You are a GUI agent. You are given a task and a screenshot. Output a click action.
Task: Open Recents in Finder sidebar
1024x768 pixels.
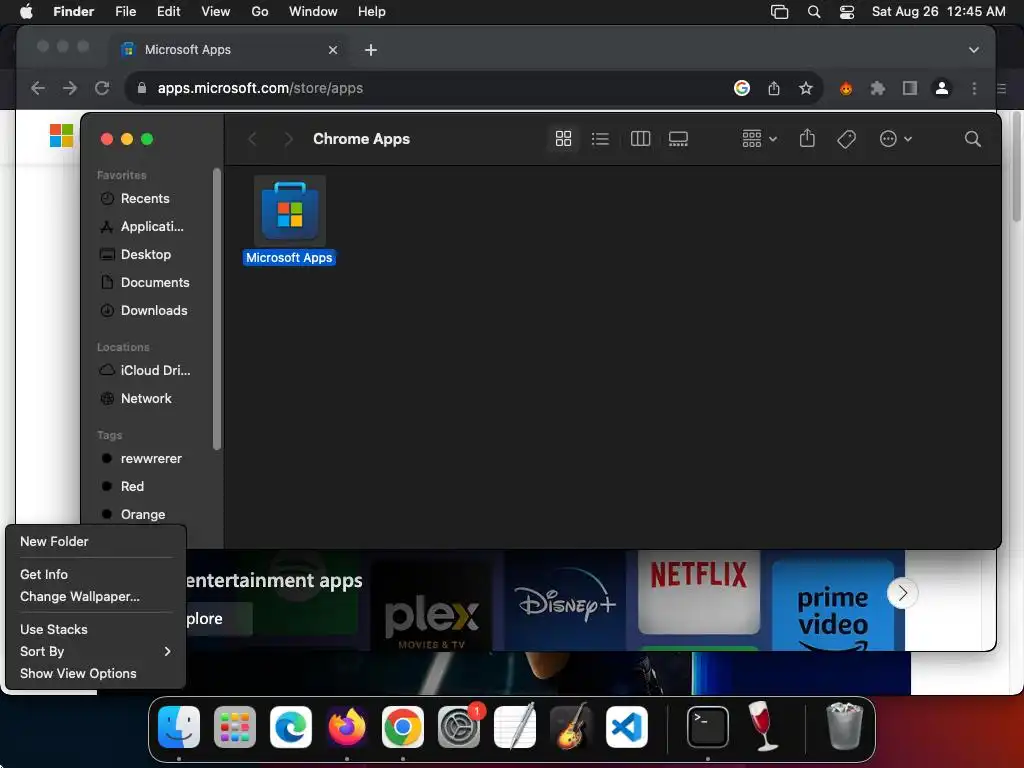[x=144, y=199]
